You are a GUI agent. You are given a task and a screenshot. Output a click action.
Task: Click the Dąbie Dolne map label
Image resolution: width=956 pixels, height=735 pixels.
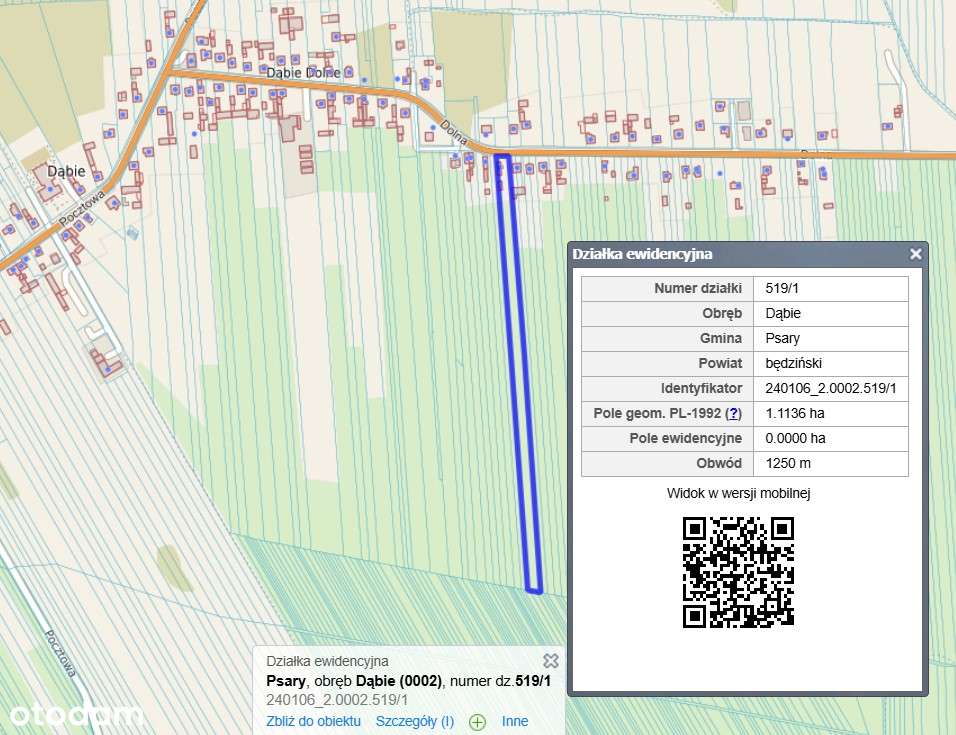tap(303, 73)
